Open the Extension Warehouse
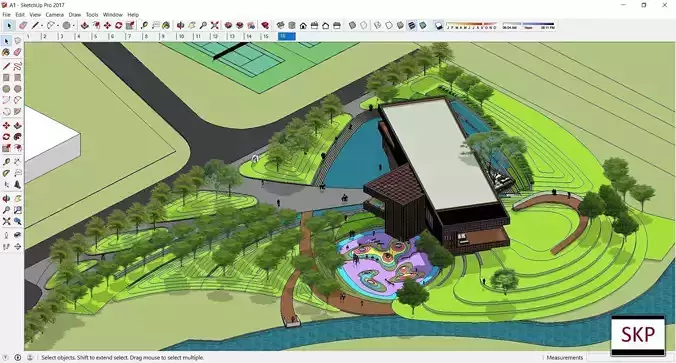Viewport: 676px width, 363px height. click(x=239, y=26)
